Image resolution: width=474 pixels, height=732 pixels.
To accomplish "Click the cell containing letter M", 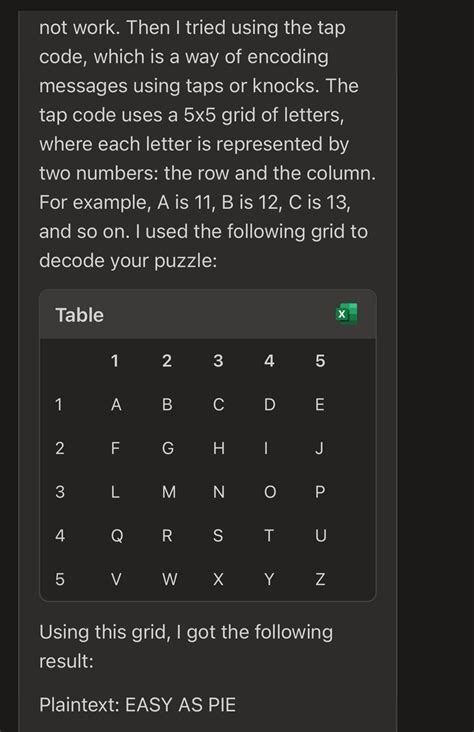I will pos(169,492).
